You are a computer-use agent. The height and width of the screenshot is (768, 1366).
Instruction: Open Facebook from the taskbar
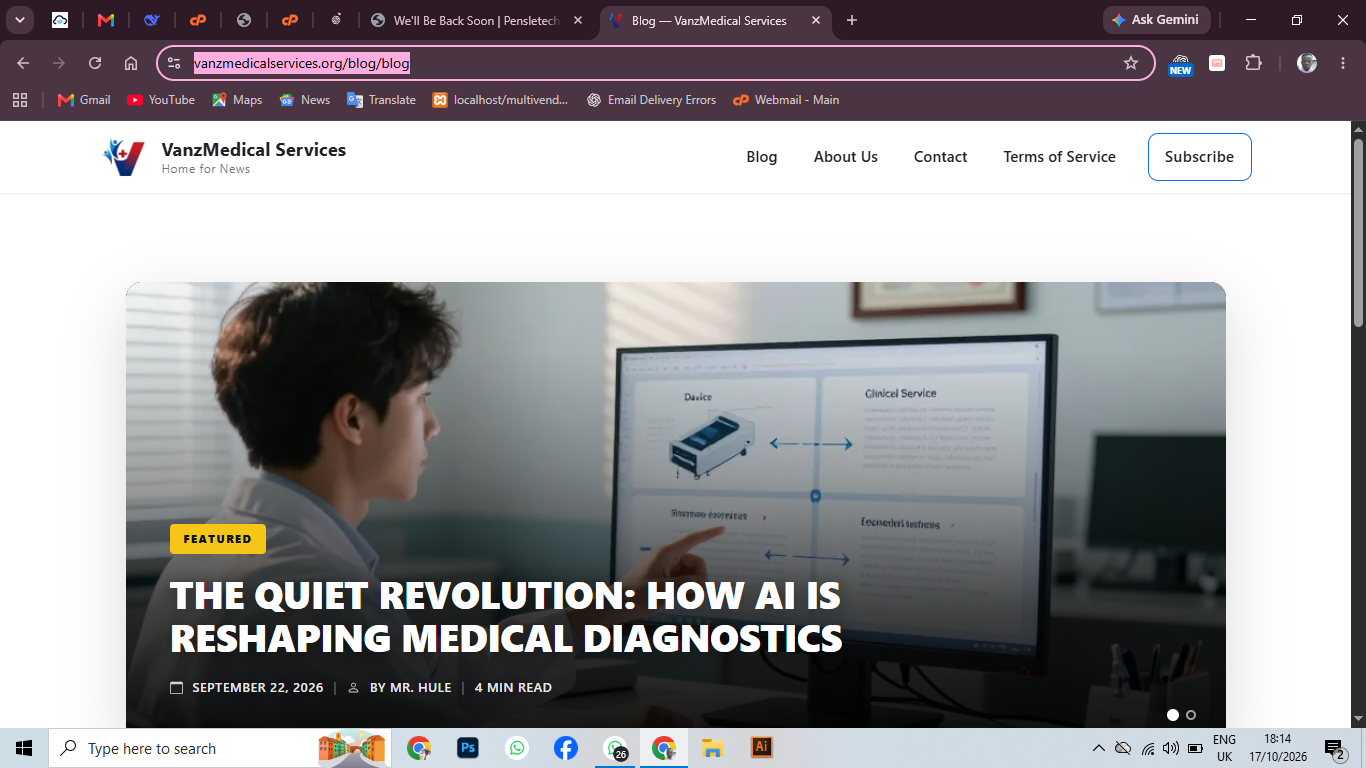point(565,748)
